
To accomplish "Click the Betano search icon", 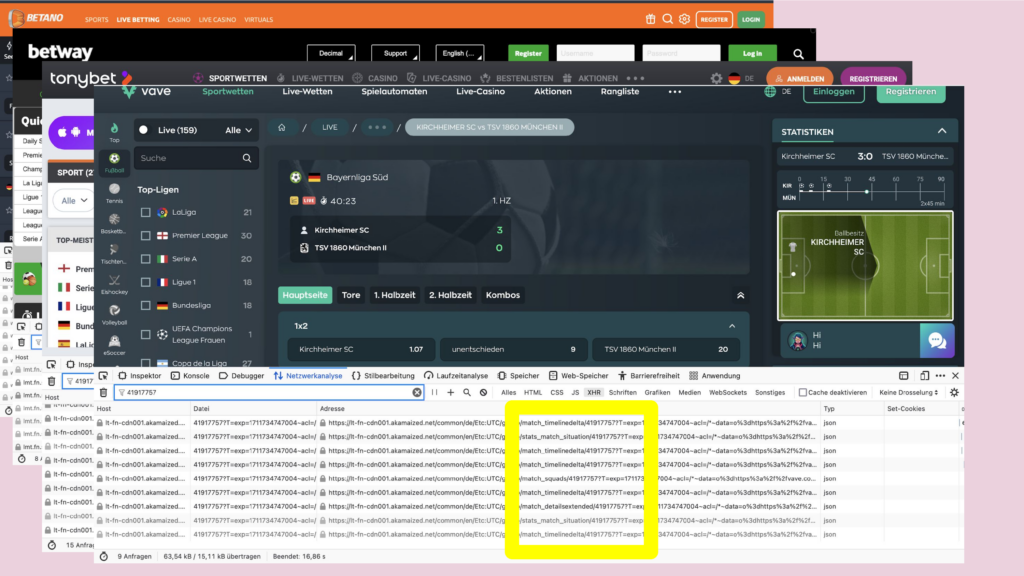I will (x=667, y=19).
